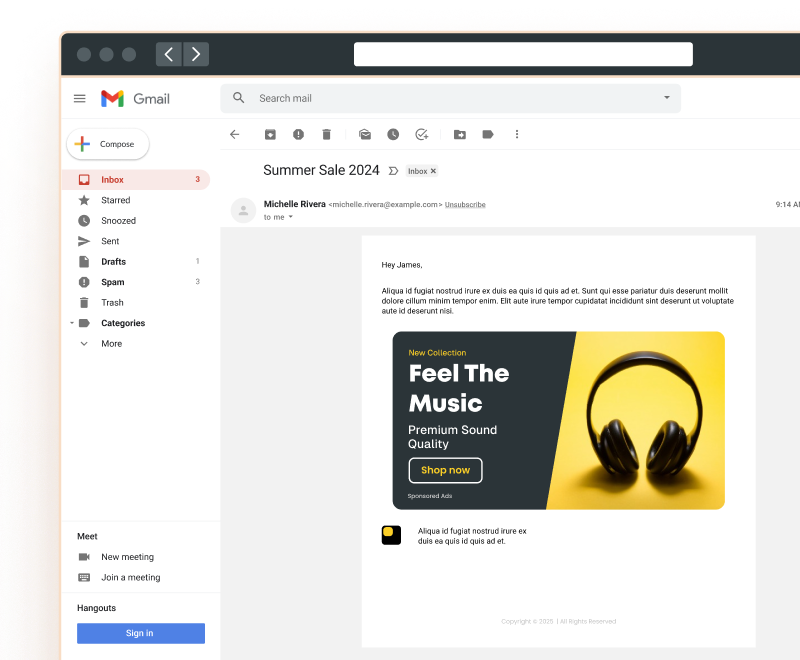This screenshot has height=660, width=800.
Task: Expand the Categories section
Action: [x=84, y=323]
